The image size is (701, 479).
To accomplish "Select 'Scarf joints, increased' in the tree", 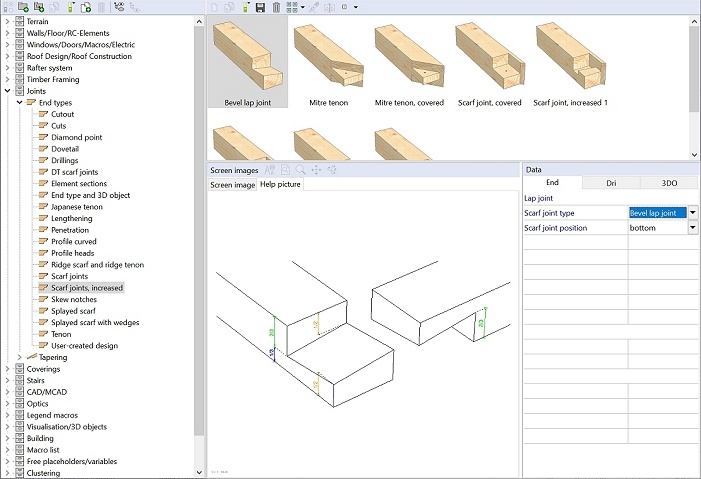I will click(x=87, y=288).
